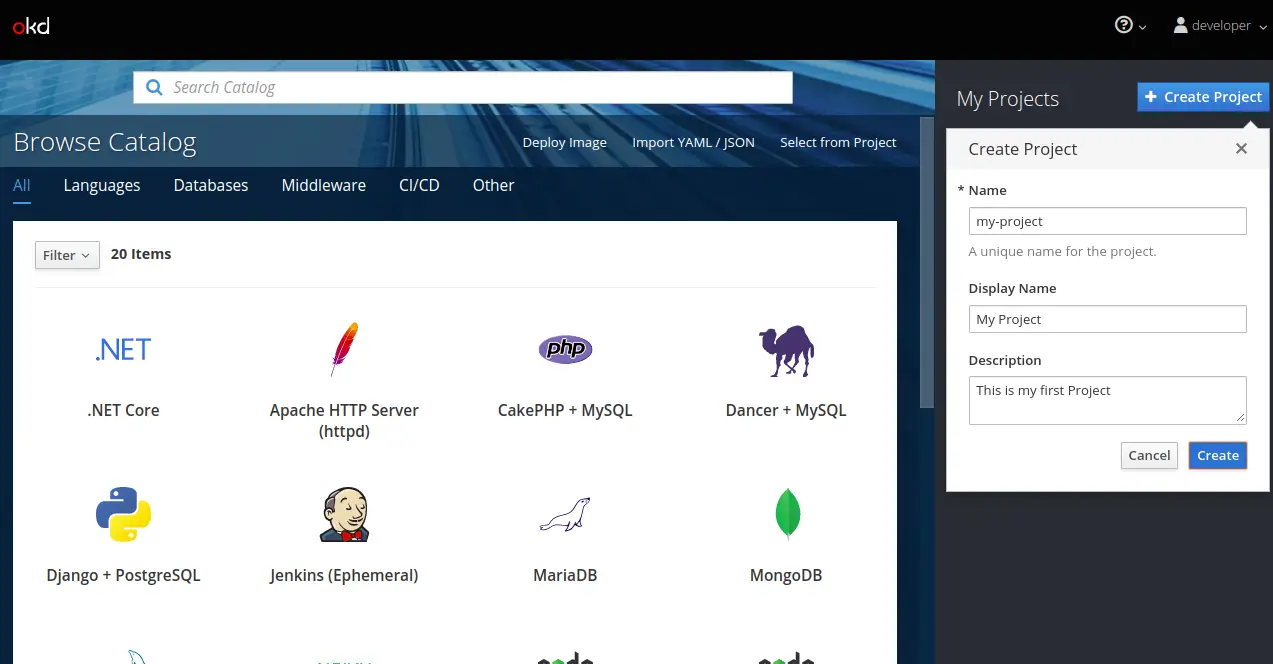Image resolution: width=1273 pixels, height=664 pixels.
Task: Click the blue Create button
Action: [x=1217, y=455]
